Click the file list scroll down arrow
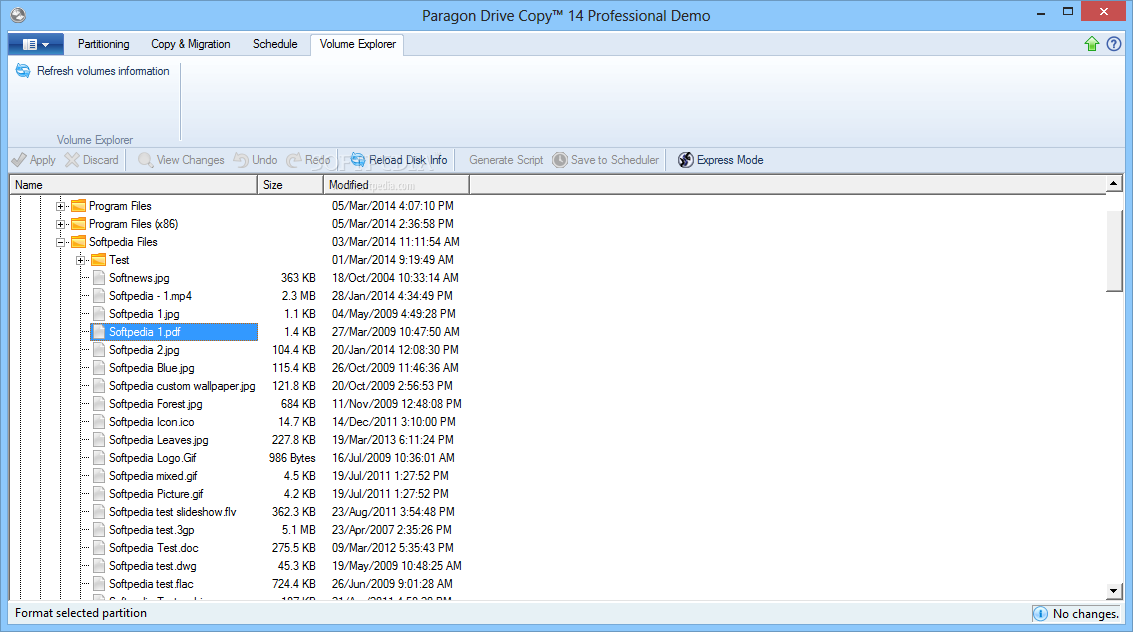 point(1113,591)
